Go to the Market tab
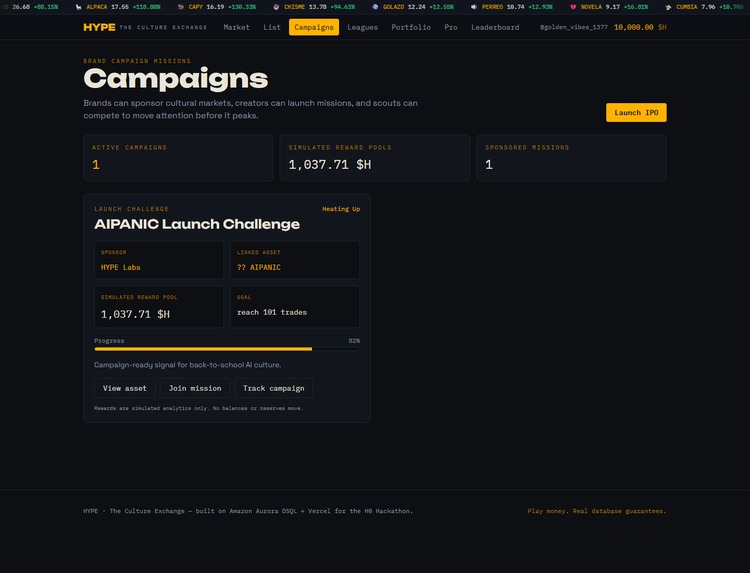 [x=236, y=27]
